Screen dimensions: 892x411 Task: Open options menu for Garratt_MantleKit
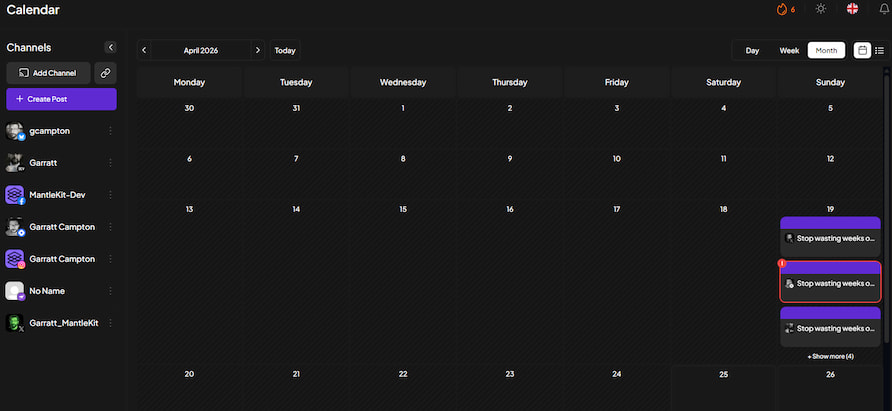pos(110,323)
